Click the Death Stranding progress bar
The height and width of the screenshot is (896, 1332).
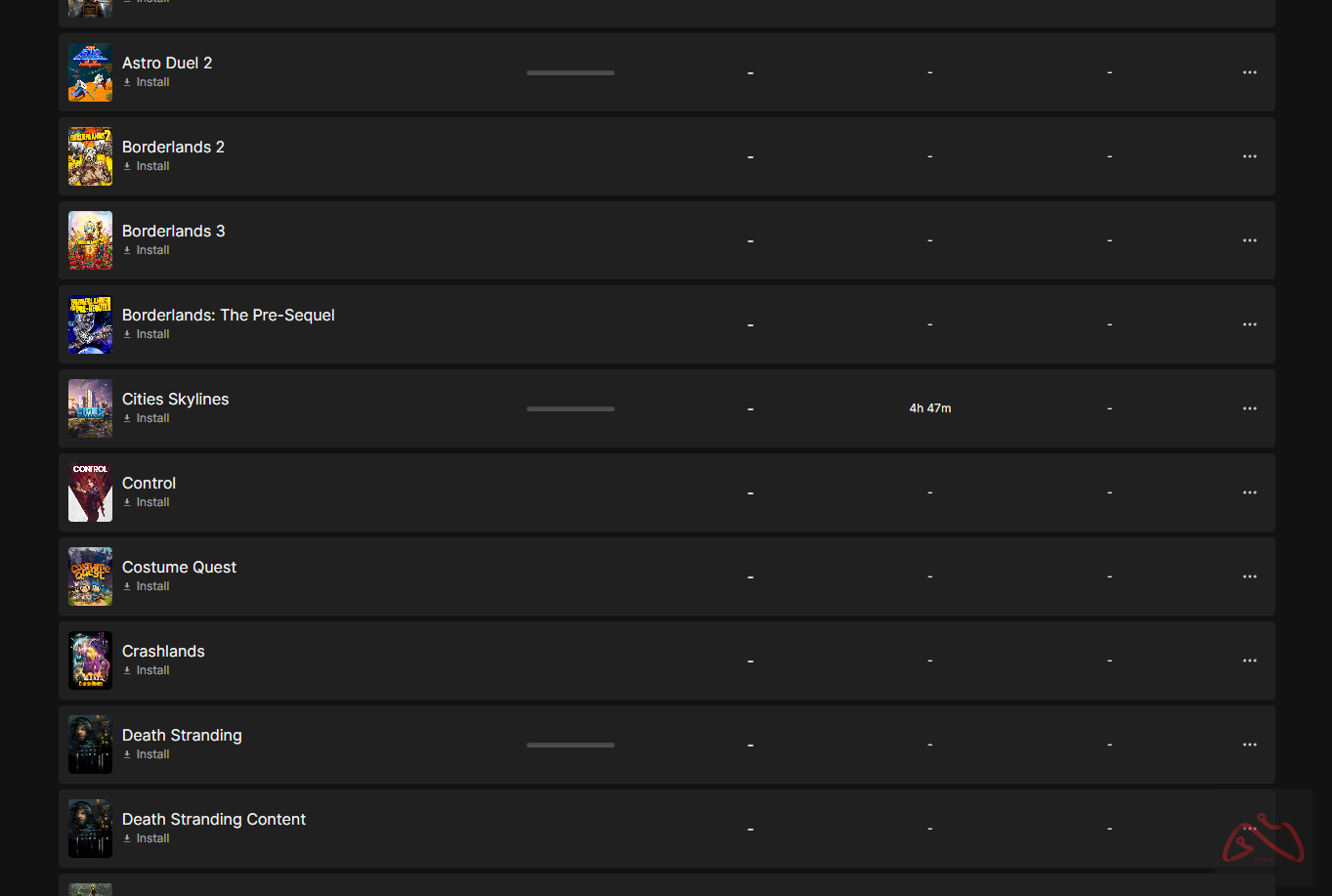click(571, 745)
